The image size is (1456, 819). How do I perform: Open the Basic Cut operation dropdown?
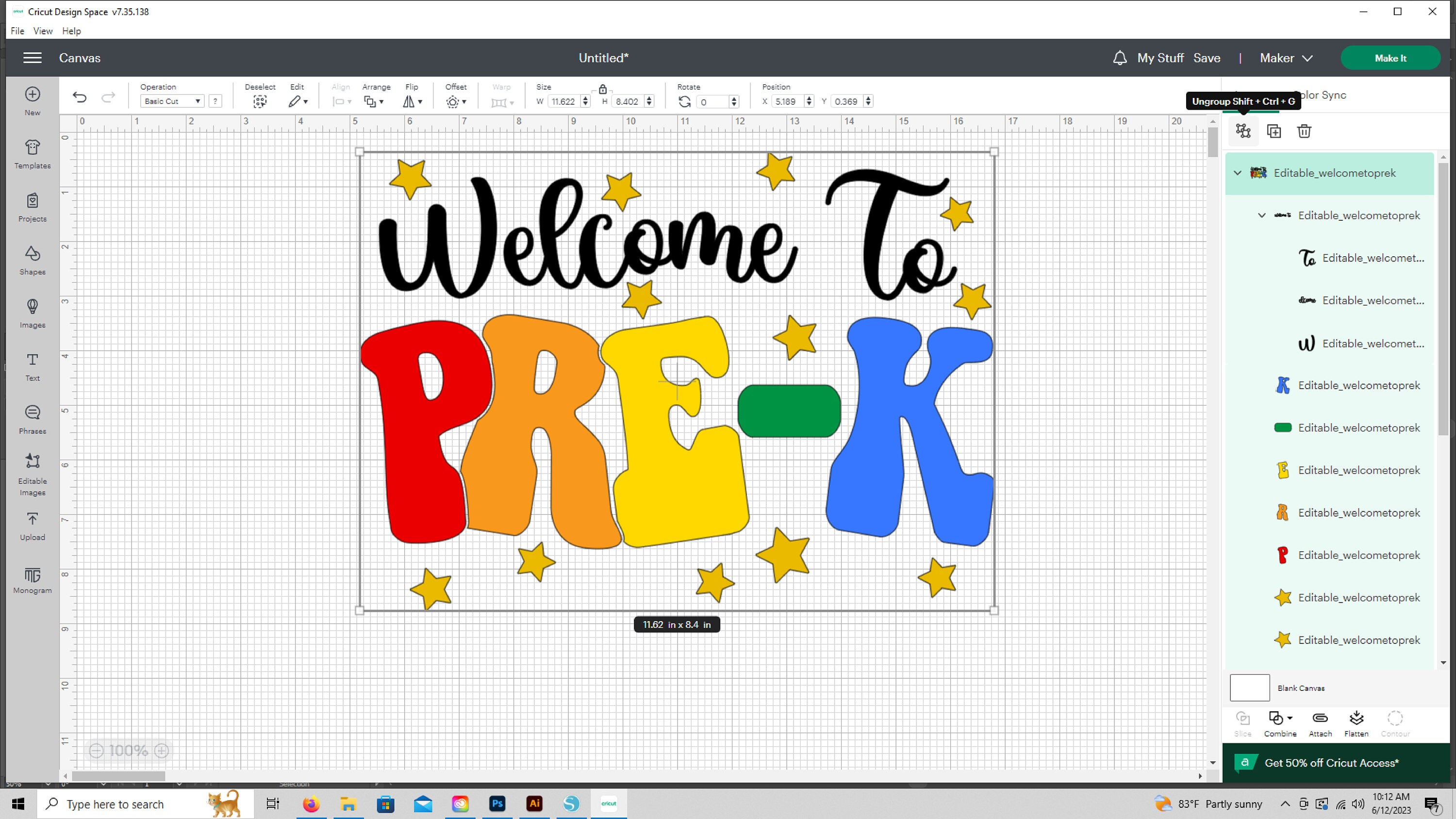(171, 100)
